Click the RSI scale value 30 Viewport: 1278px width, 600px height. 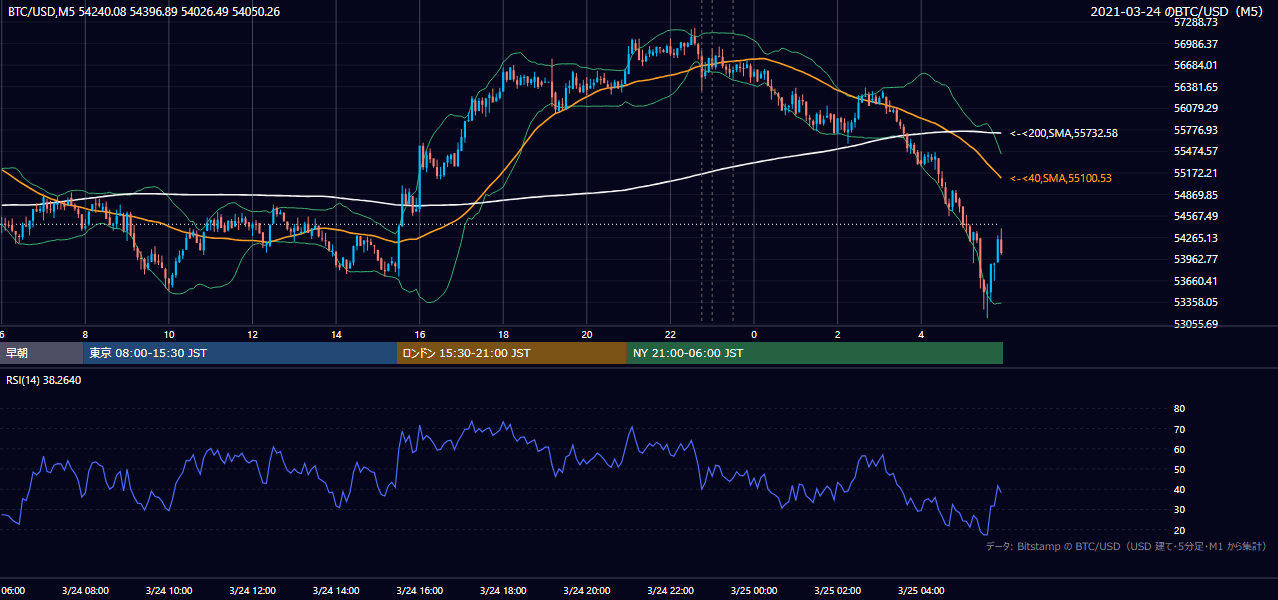tap(1179, 510)
